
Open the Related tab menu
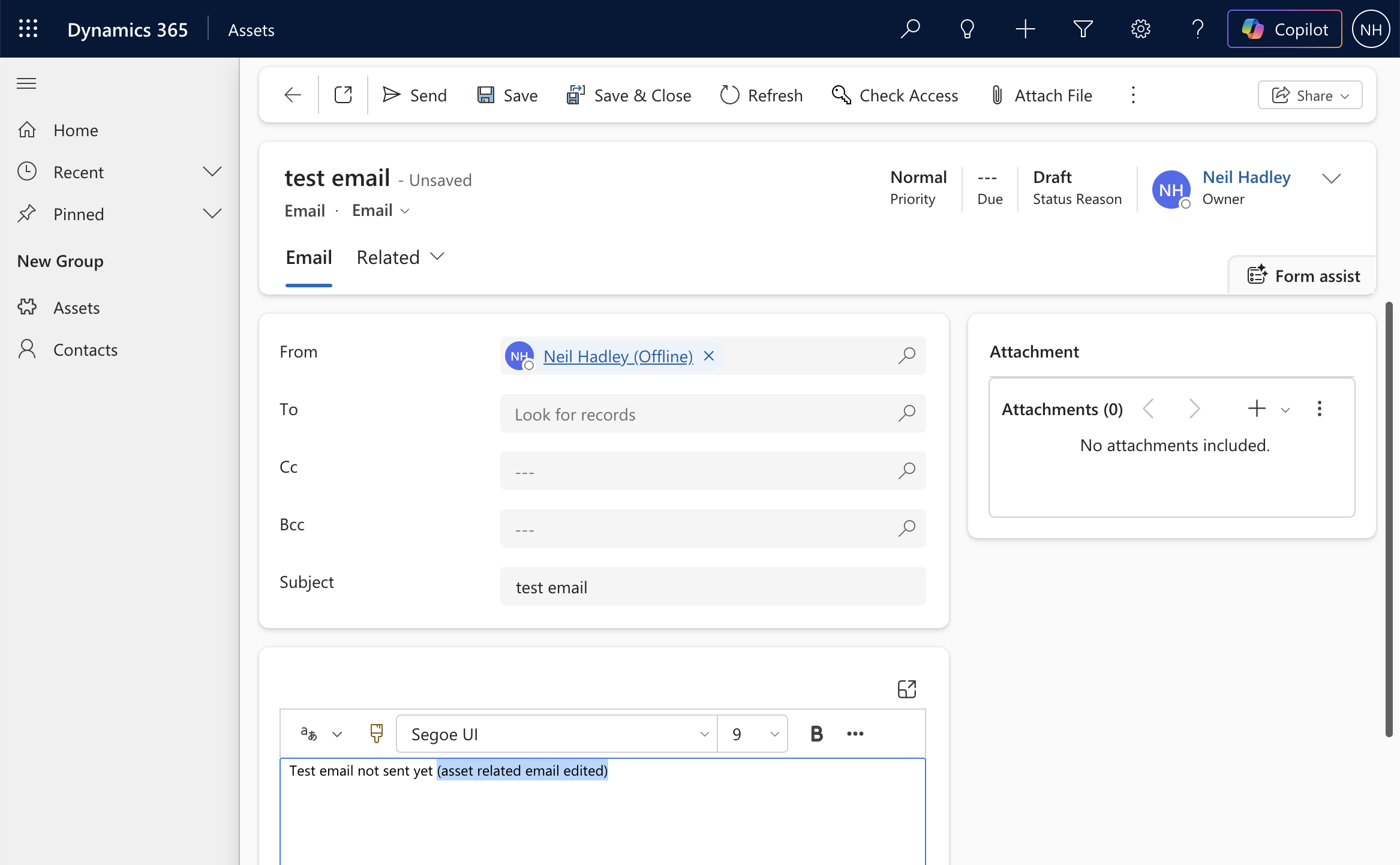pos(400,257)
